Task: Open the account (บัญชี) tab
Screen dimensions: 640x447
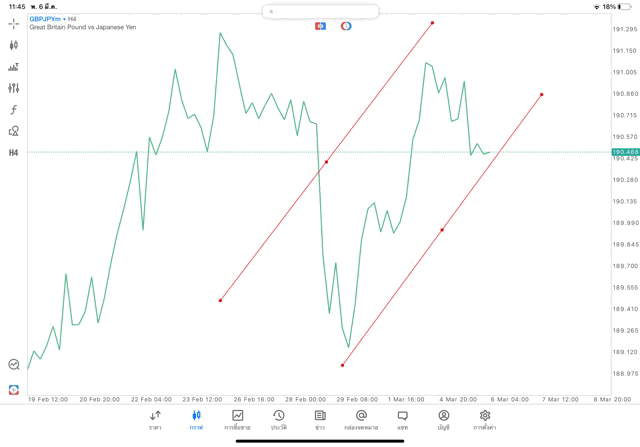Action: tap(443, 418)
